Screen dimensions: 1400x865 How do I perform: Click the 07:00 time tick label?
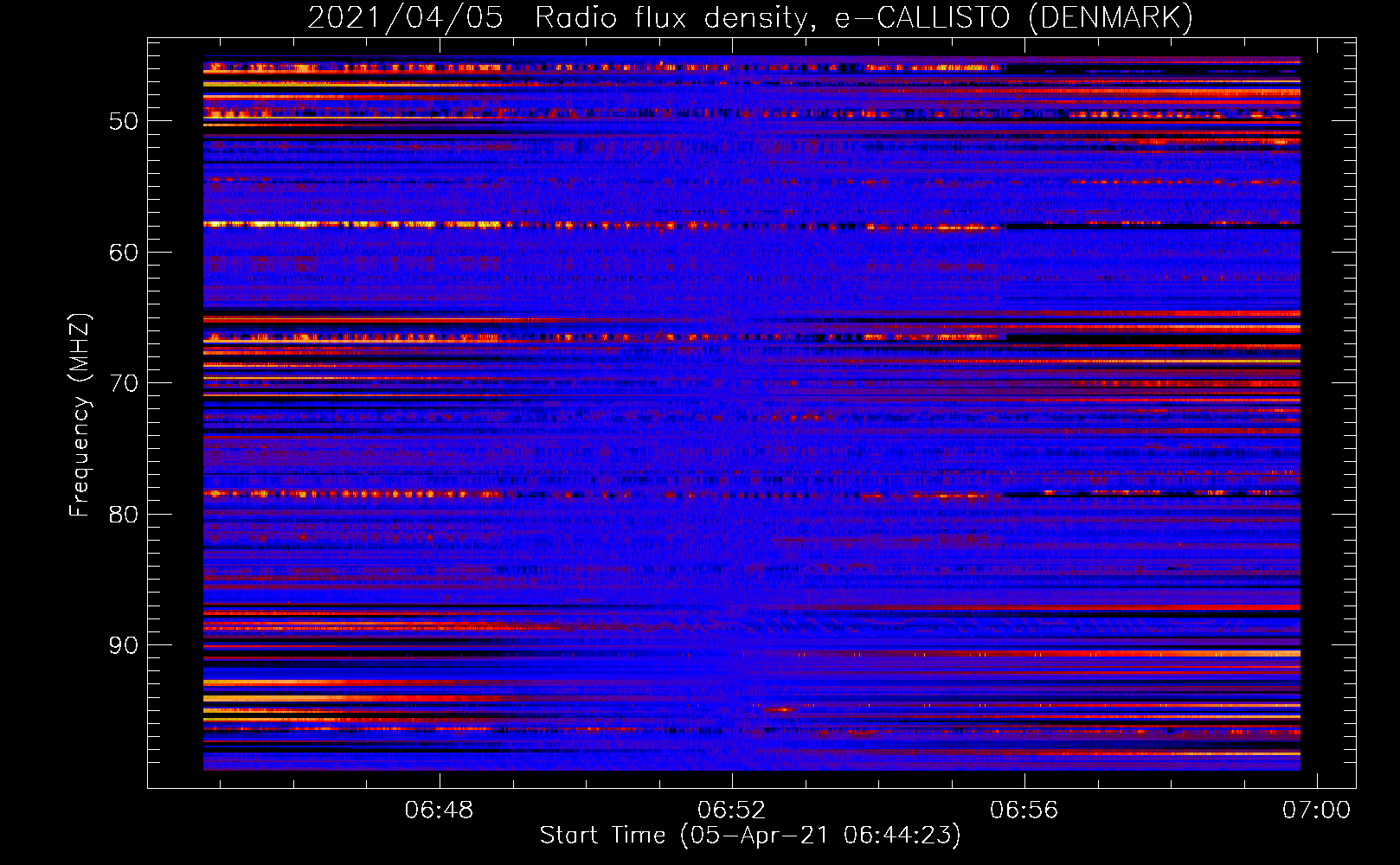pos(1316,811)
